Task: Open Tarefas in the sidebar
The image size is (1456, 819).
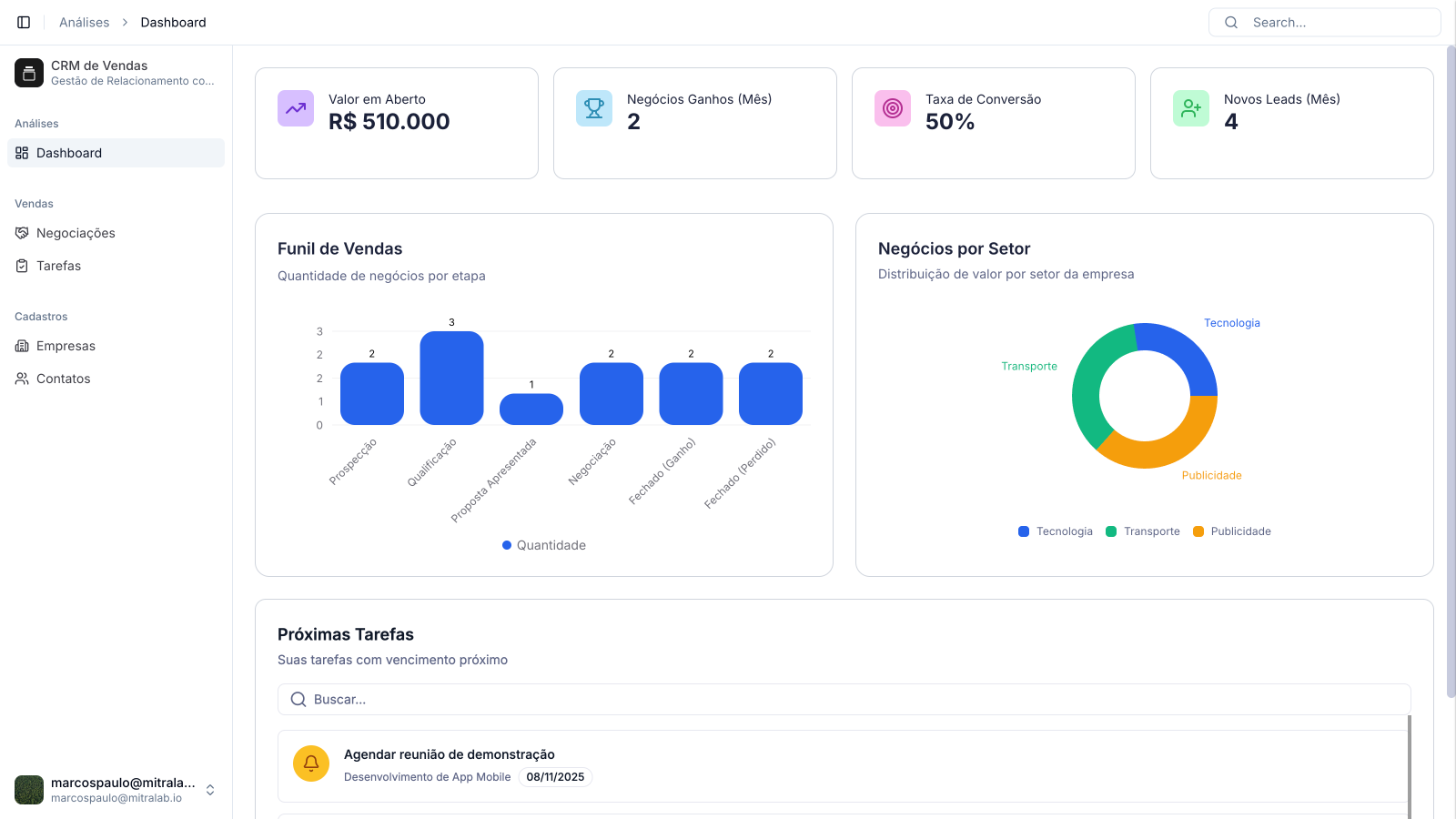Action: 58,266
